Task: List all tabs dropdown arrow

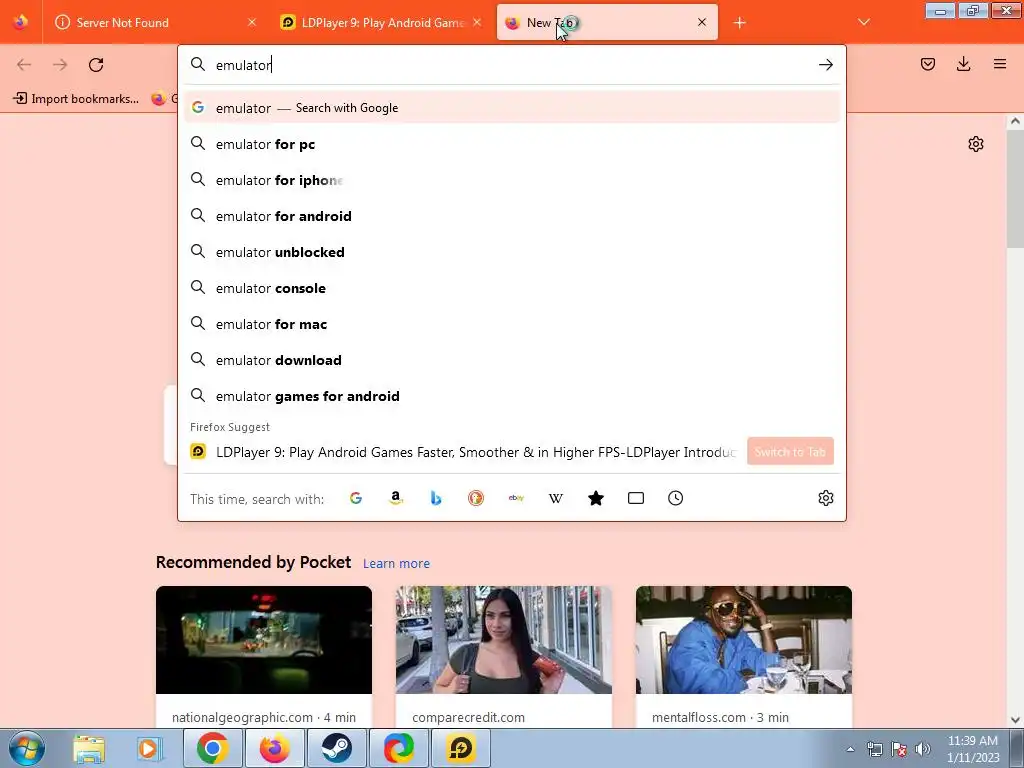Action: [x=863, y=22]
